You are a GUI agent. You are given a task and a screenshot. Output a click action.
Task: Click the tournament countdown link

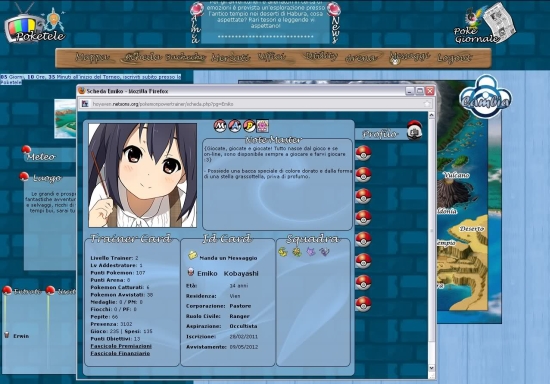tap(91, 79)
